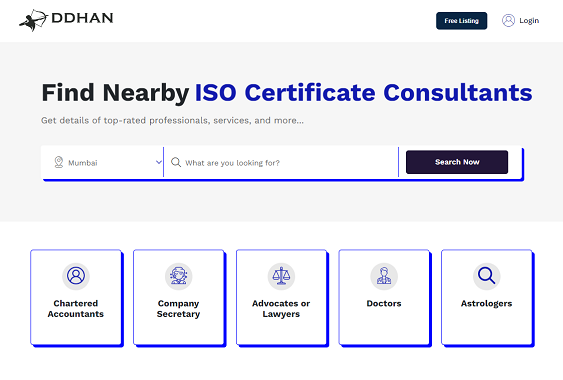The image size is (563, 380).
Task: Open the Advocates or Lawyers label
Action: [x=281, y=309]
